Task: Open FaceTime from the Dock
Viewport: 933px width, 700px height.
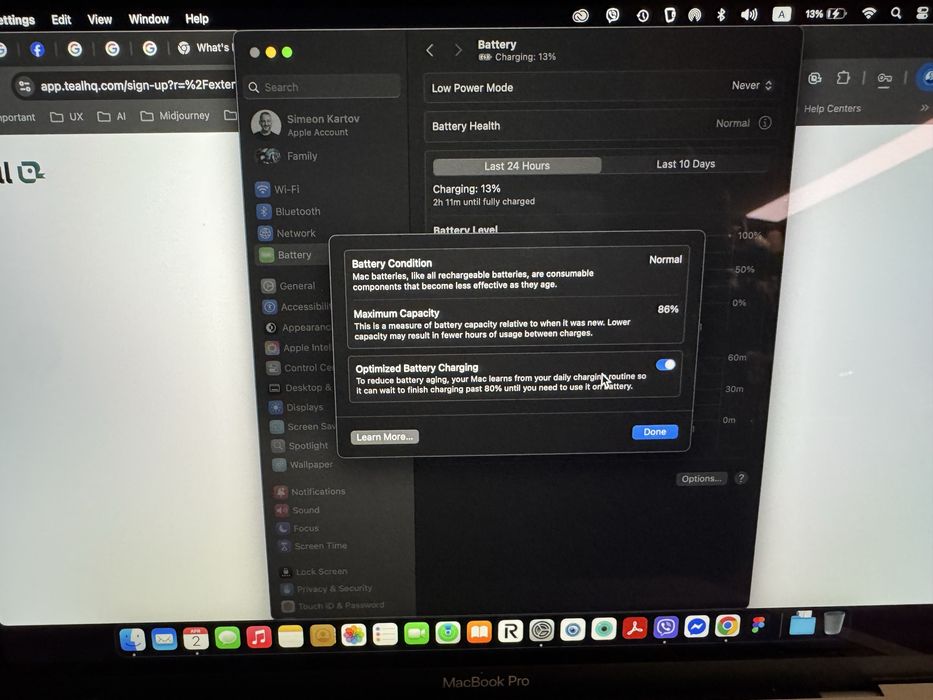Action: tap(417, 633)
